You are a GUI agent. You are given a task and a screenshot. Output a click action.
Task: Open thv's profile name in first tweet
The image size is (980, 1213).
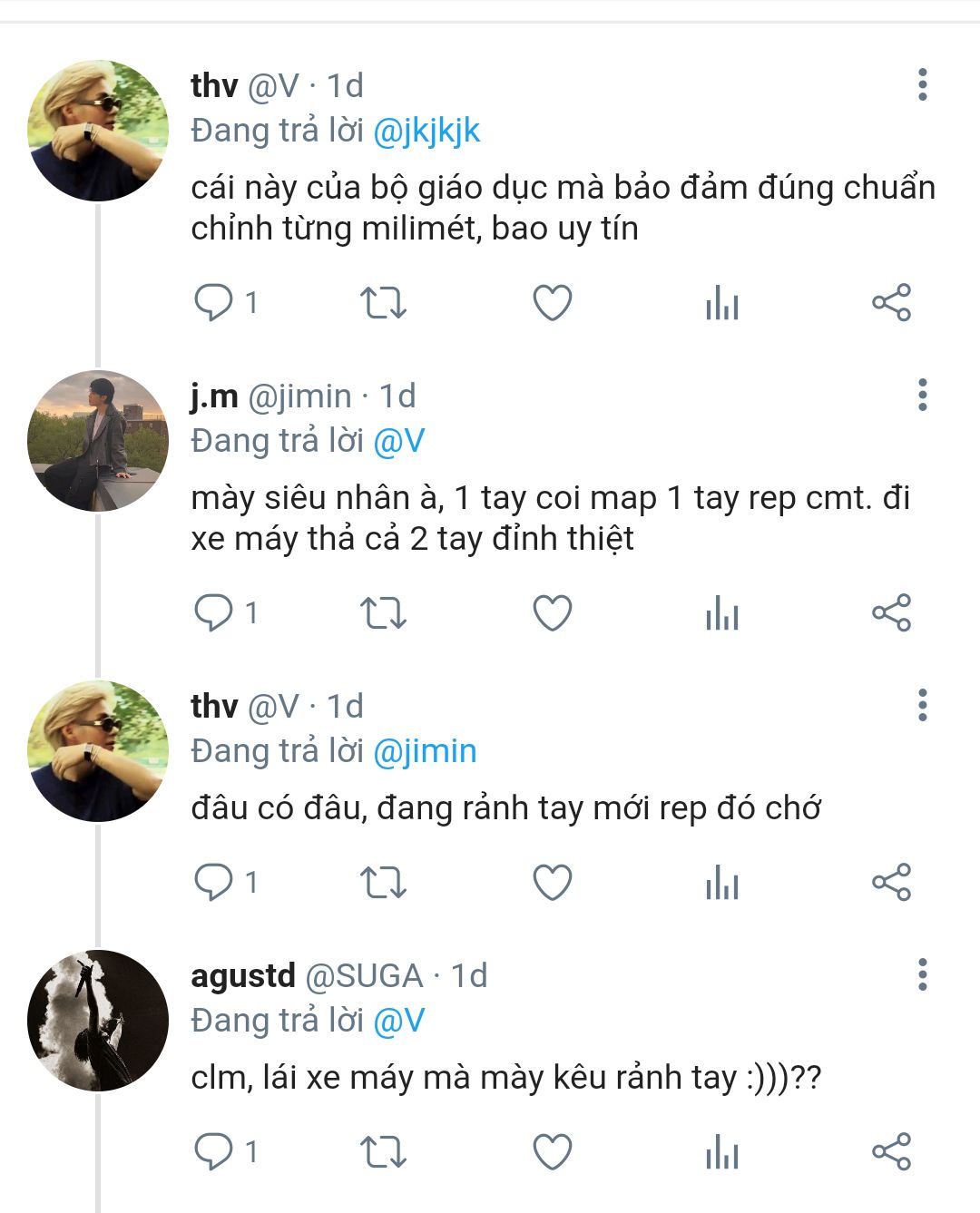pyautogui.click(x=214, y=85)
